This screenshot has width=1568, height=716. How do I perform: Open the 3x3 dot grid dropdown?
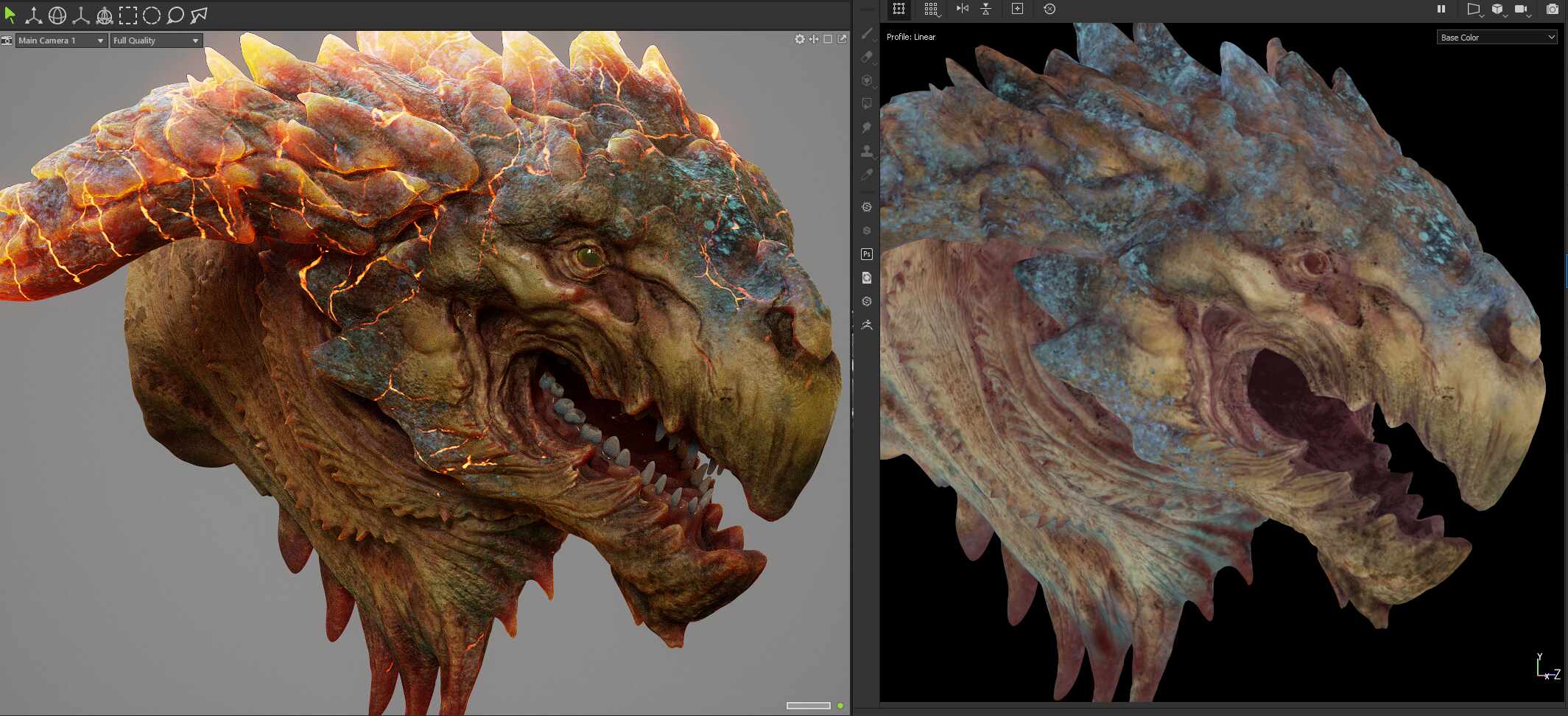click(x=932, y=9)
